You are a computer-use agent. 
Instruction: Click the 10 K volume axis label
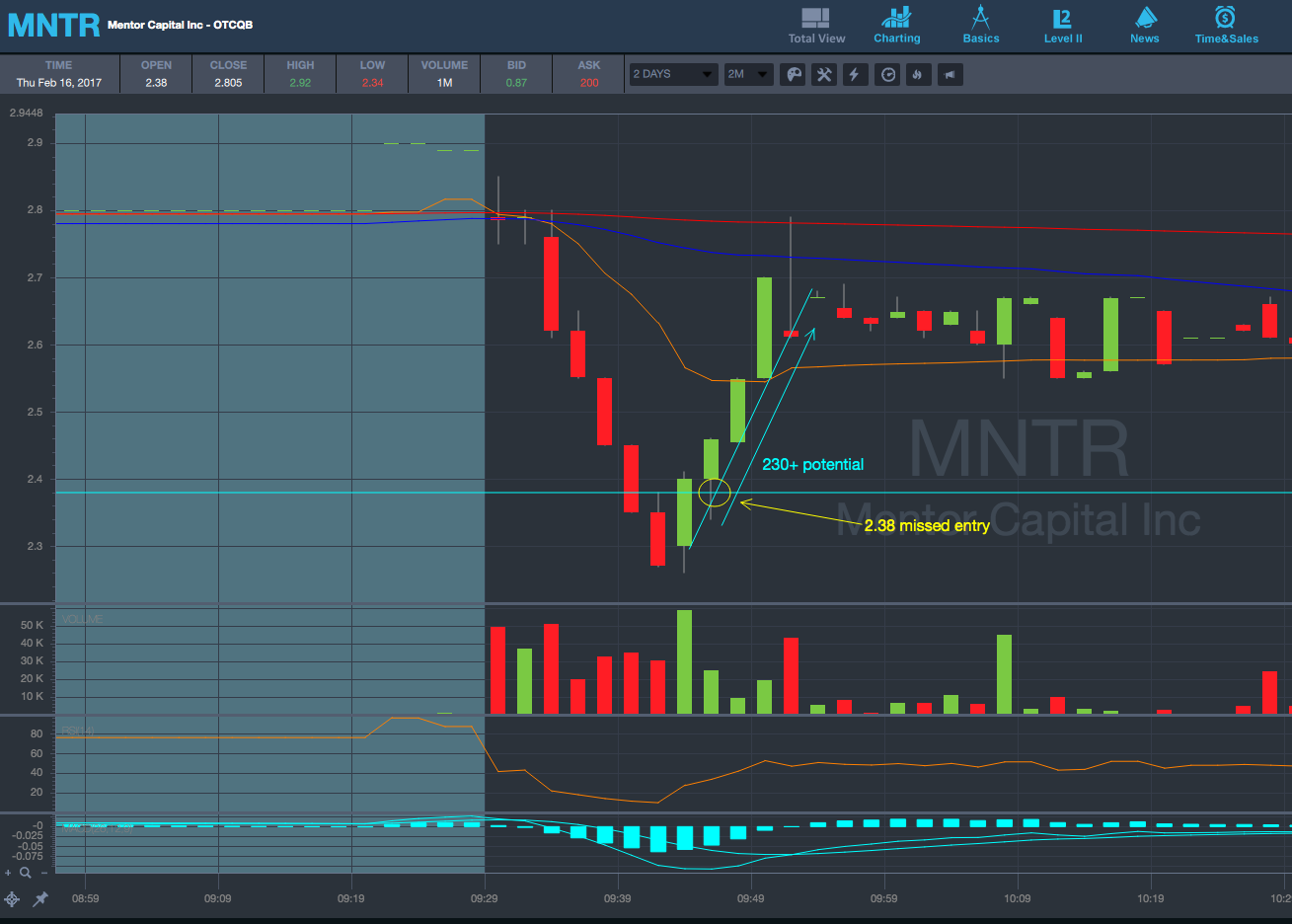[x=33, y=696]
